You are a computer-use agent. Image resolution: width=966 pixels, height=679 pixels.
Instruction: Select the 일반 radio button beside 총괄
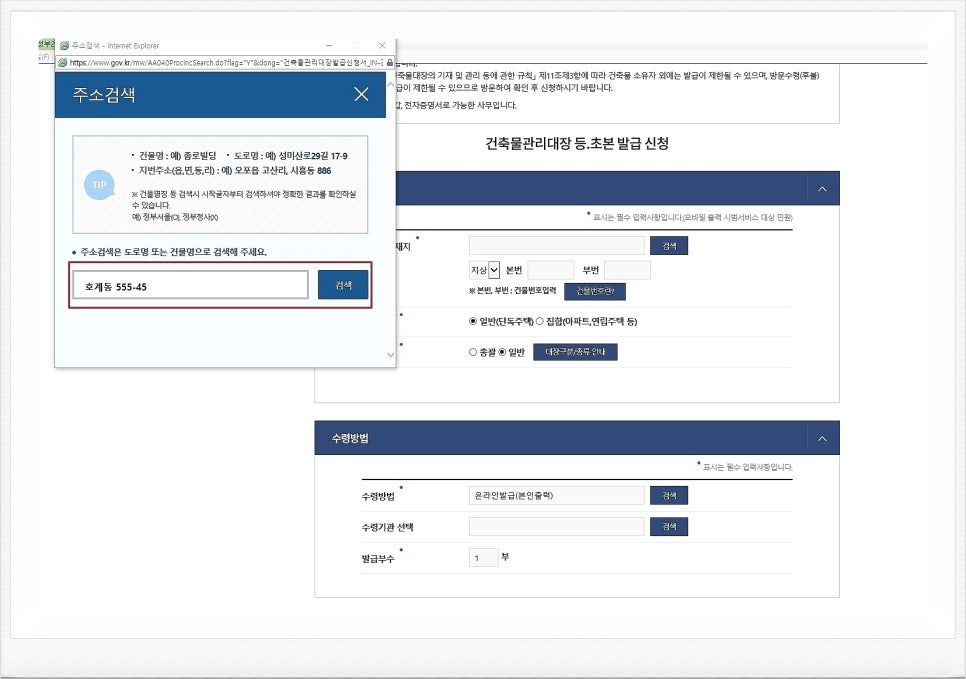click(x=502, y=352)
